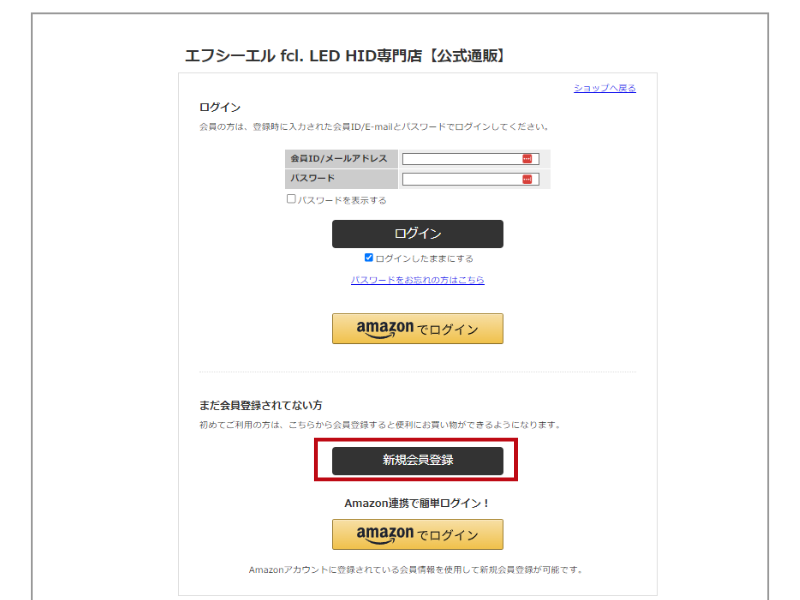Click the dark ログイン button
This screenshot has height=600, width=800.
coord(417,234)
